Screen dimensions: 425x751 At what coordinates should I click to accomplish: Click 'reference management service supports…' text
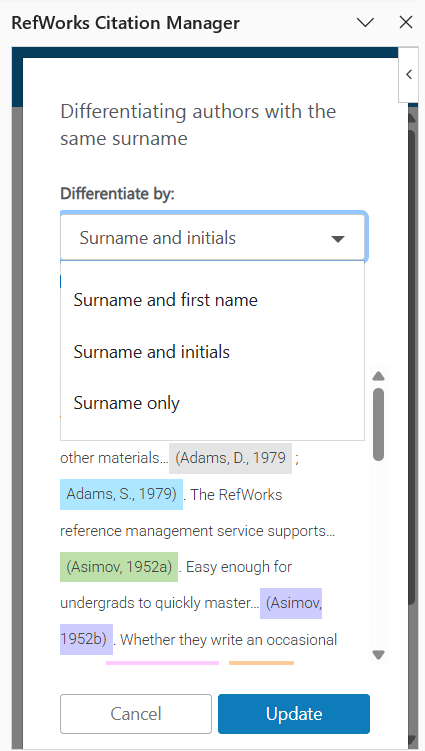click(197, 531)
